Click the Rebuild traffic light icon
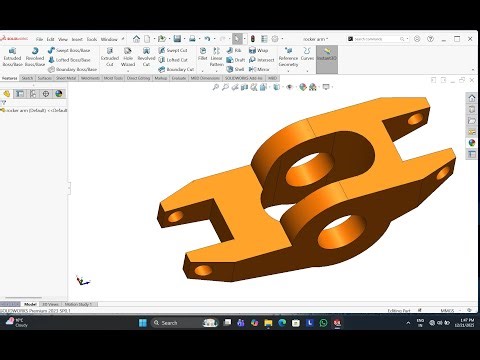 tap(253, 39)
